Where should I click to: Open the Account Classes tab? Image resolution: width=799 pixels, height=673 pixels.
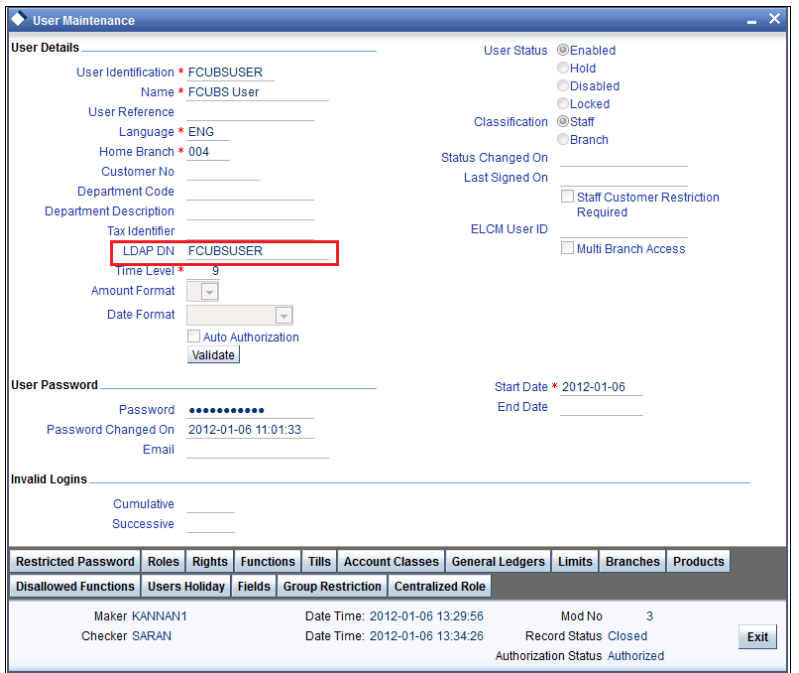pyautogui.click(x=391, y=561)
